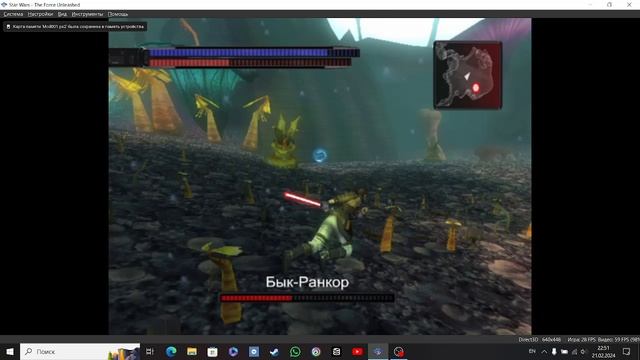Click the FPS counter in status bar
The image size is (640, 360).
pos(603,339)
